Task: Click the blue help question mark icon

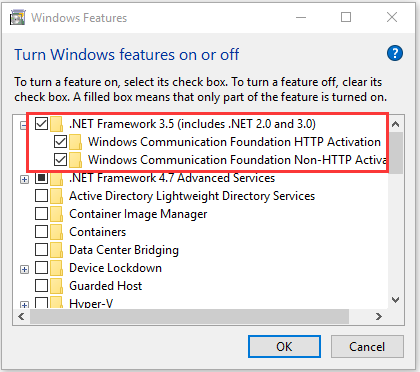Action: coord(395,53)
